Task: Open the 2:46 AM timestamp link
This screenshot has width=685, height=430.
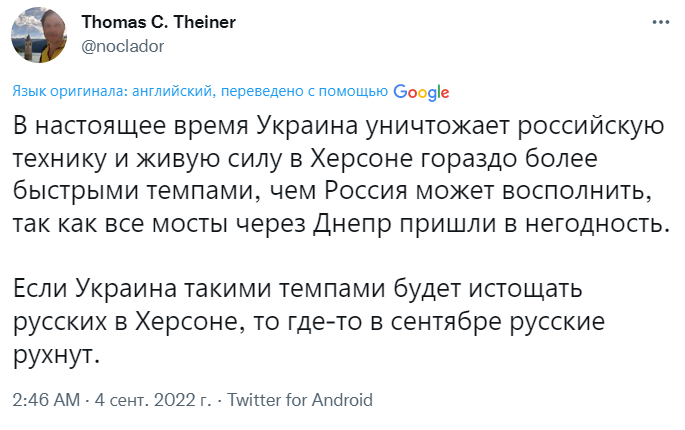Action: pyautogui.click(x=46, y=400)
